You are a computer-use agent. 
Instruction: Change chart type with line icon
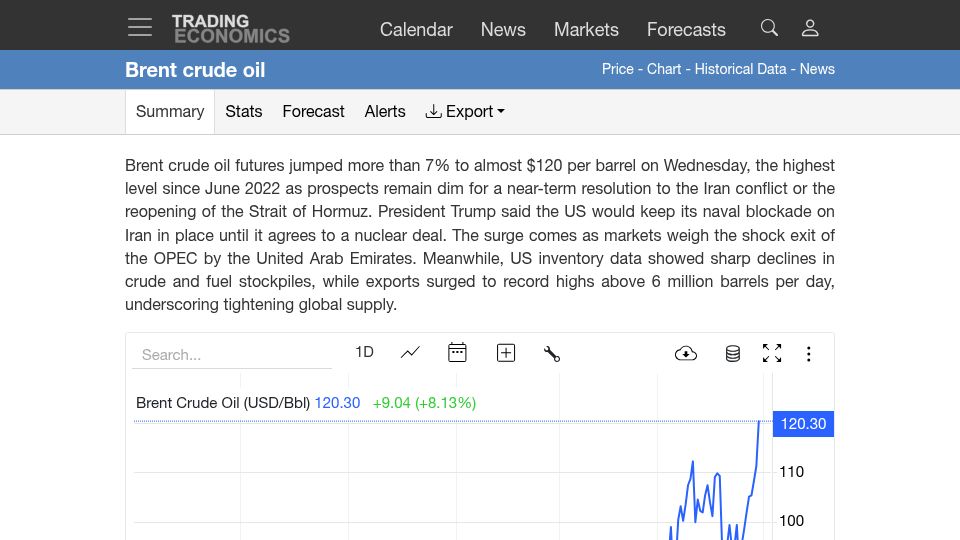point(410,353)
